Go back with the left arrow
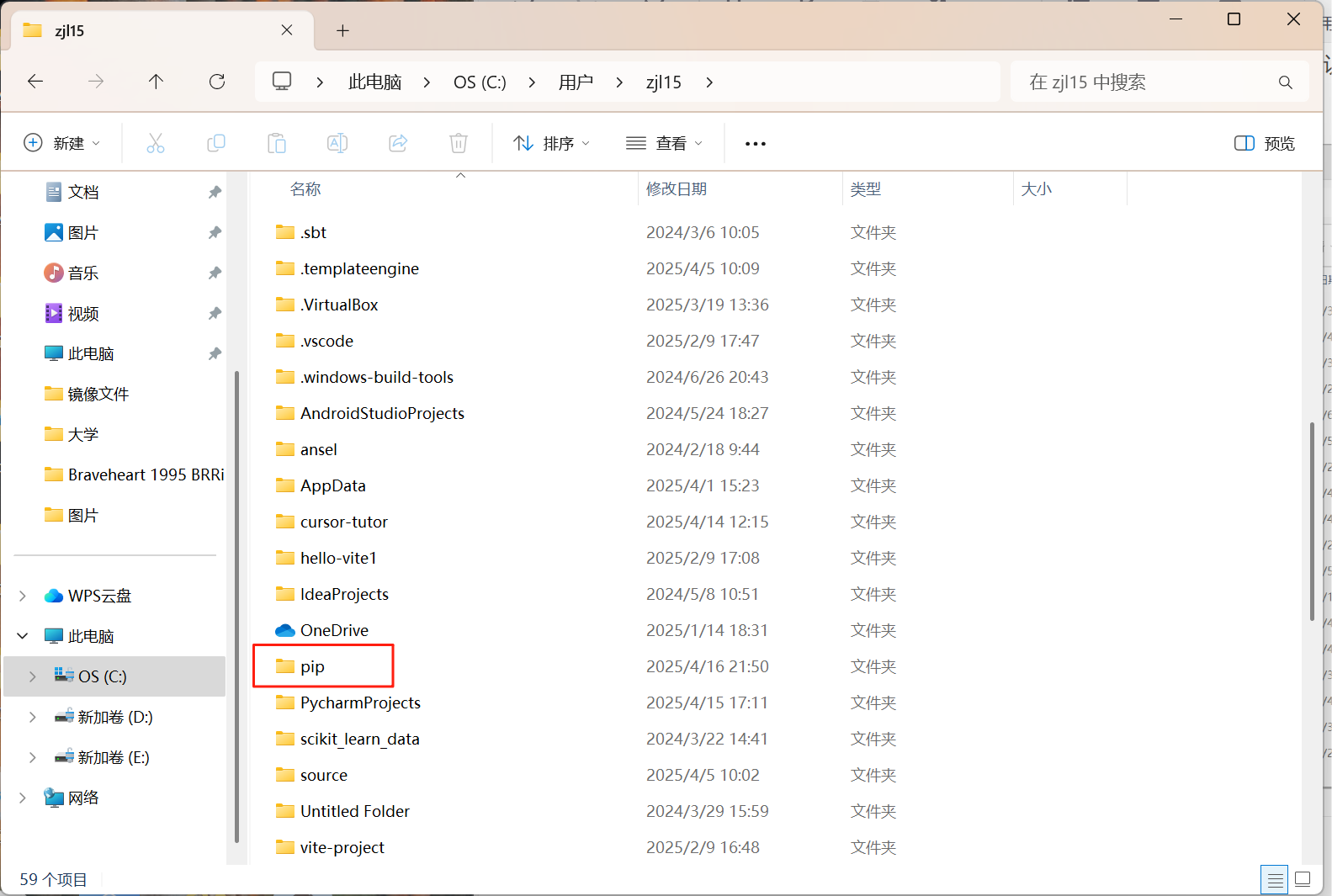The height and width of the screenshot is (896, 1332). (35, 82)
